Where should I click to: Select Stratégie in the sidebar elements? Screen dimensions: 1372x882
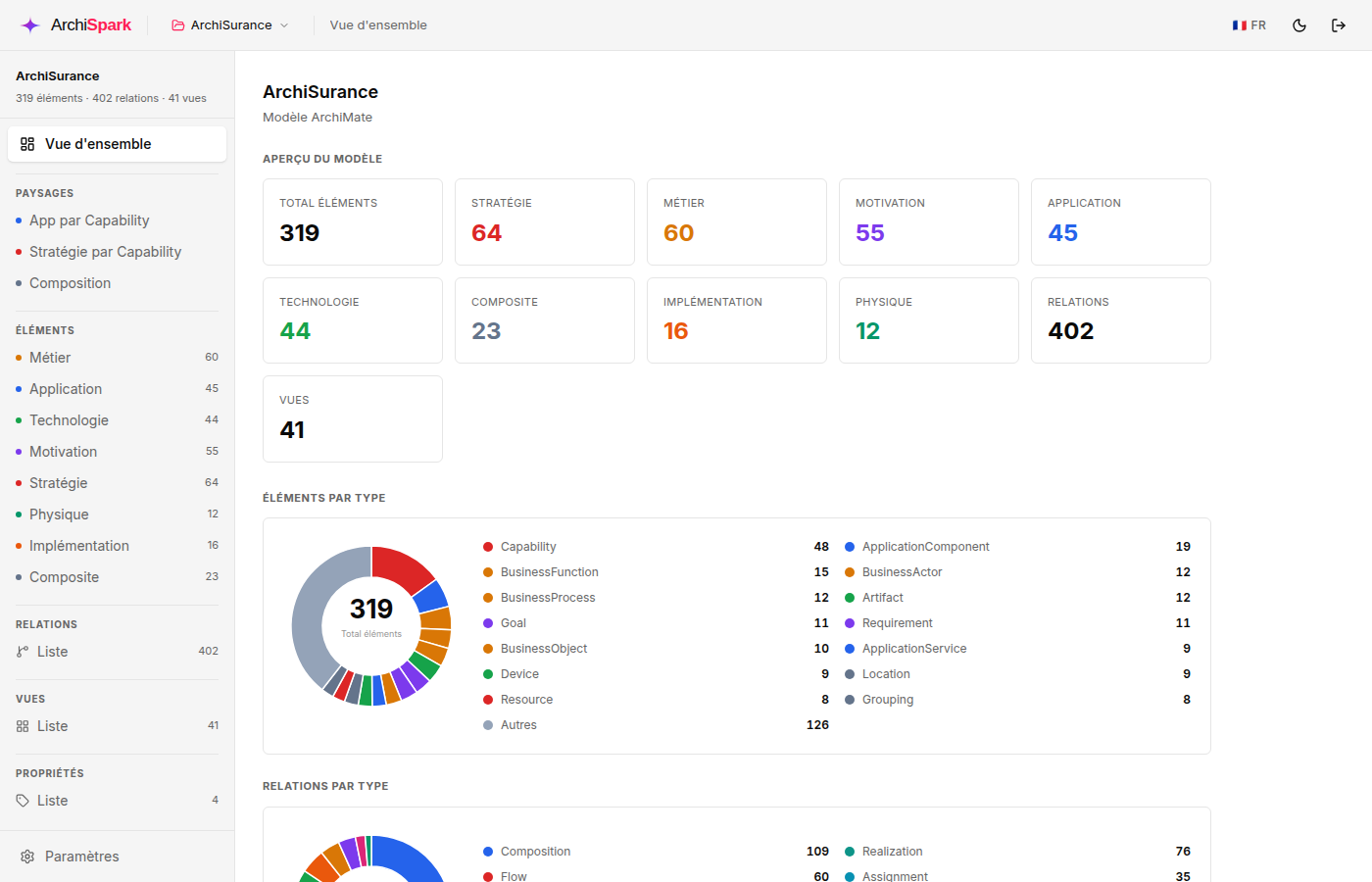coord(118,483)
